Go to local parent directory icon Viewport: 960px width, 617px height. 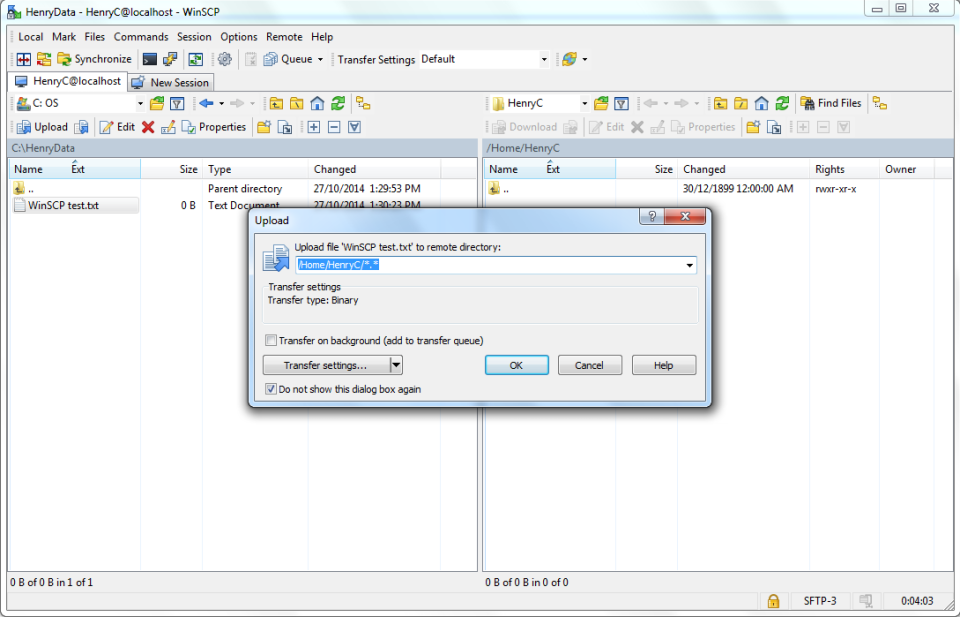[x=276, y=103]
